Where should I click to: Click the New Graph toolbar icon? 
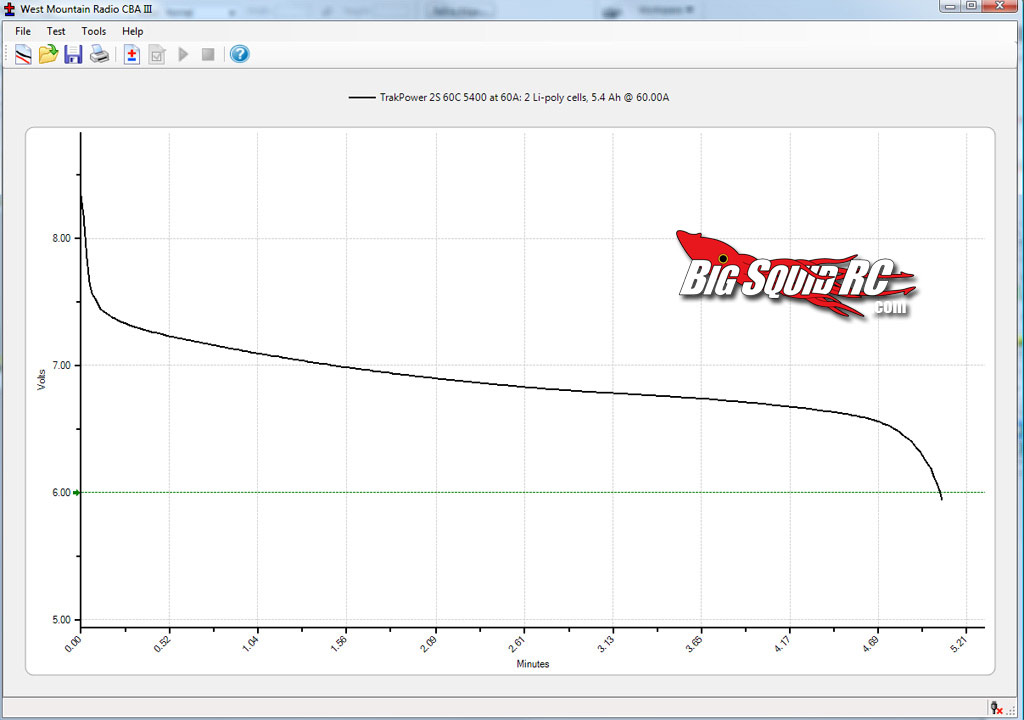point(22,54)
